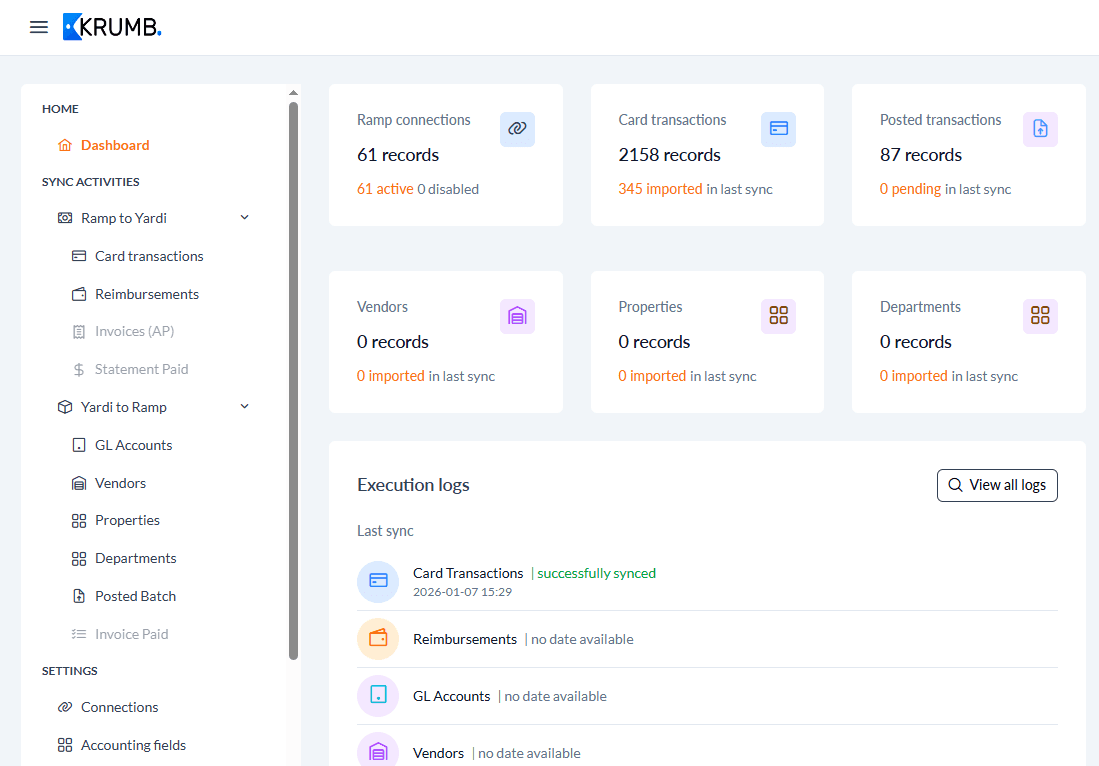The image size is (1099, 766).
Task: Open the hamburger menu
Action: [x=38, y=27]
